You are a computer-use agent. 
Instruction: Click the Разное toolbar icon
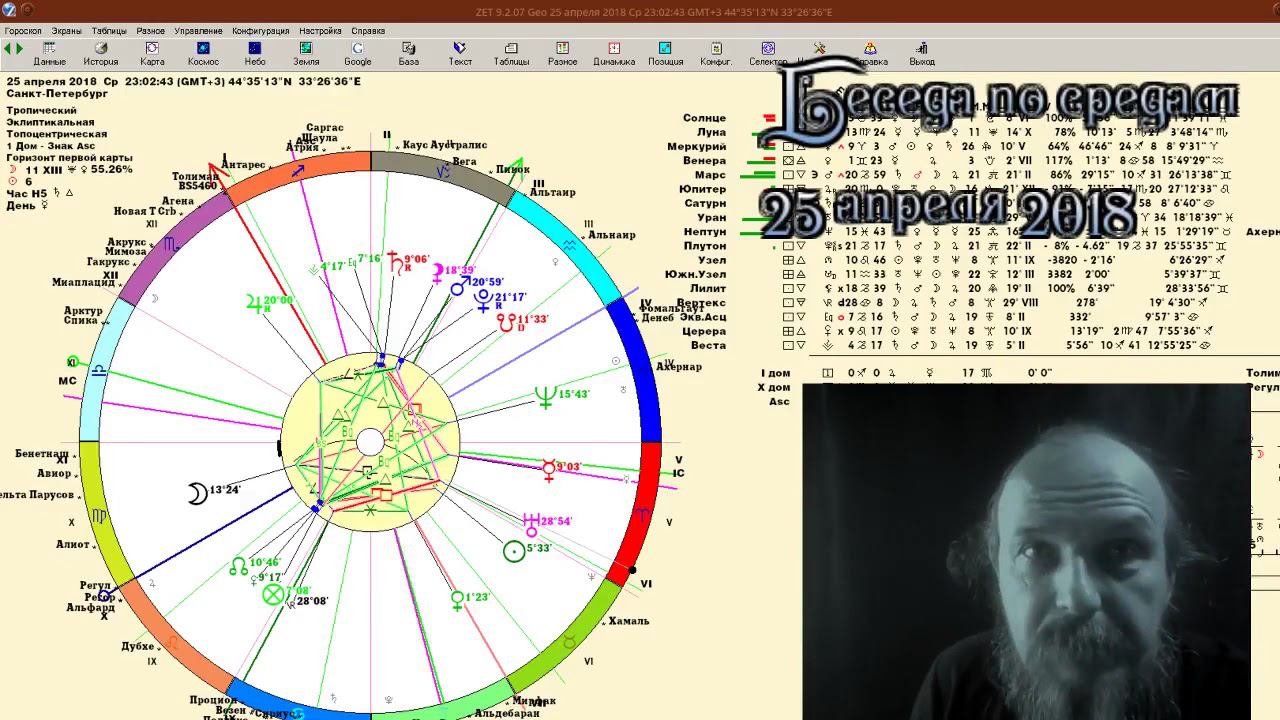click(562, 54)
